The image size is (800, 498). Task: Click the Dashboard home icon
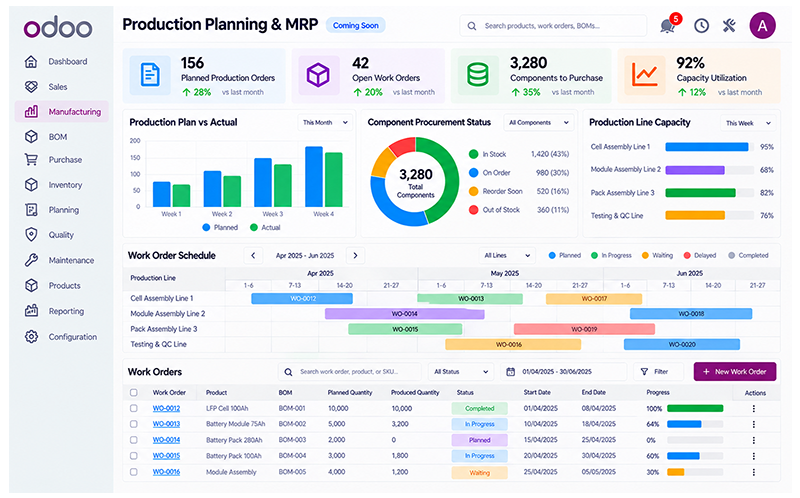31,62
